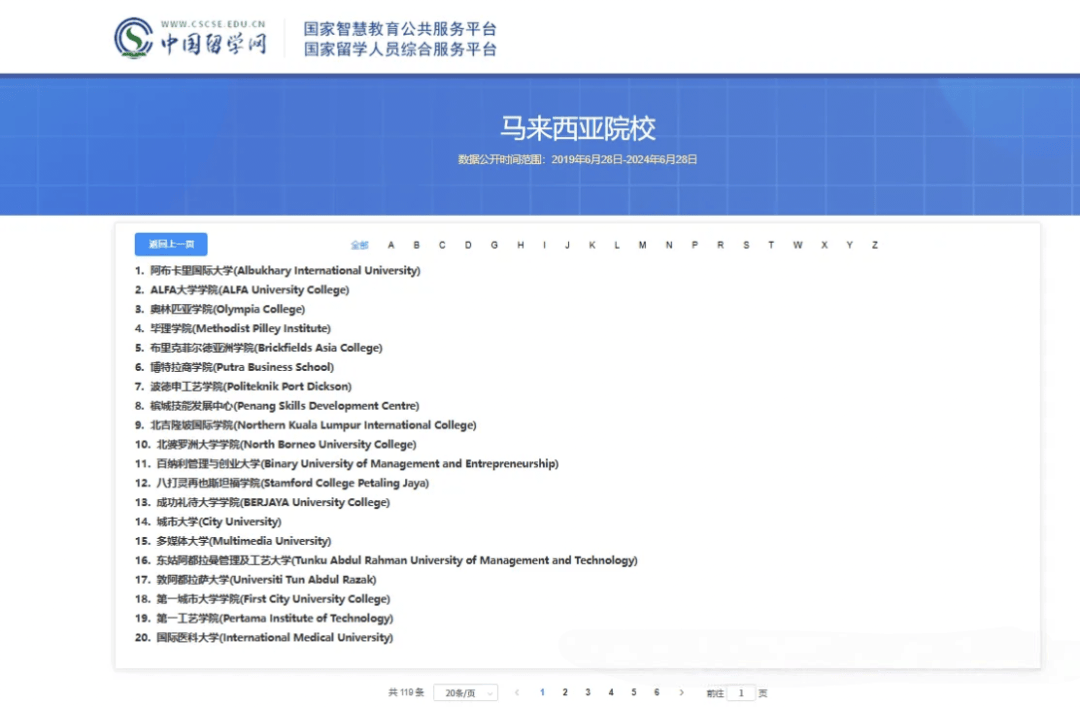Viewport: 1080px width, 707px height.
Task: Open North Borneo University College entry
Action: (286, 444)
